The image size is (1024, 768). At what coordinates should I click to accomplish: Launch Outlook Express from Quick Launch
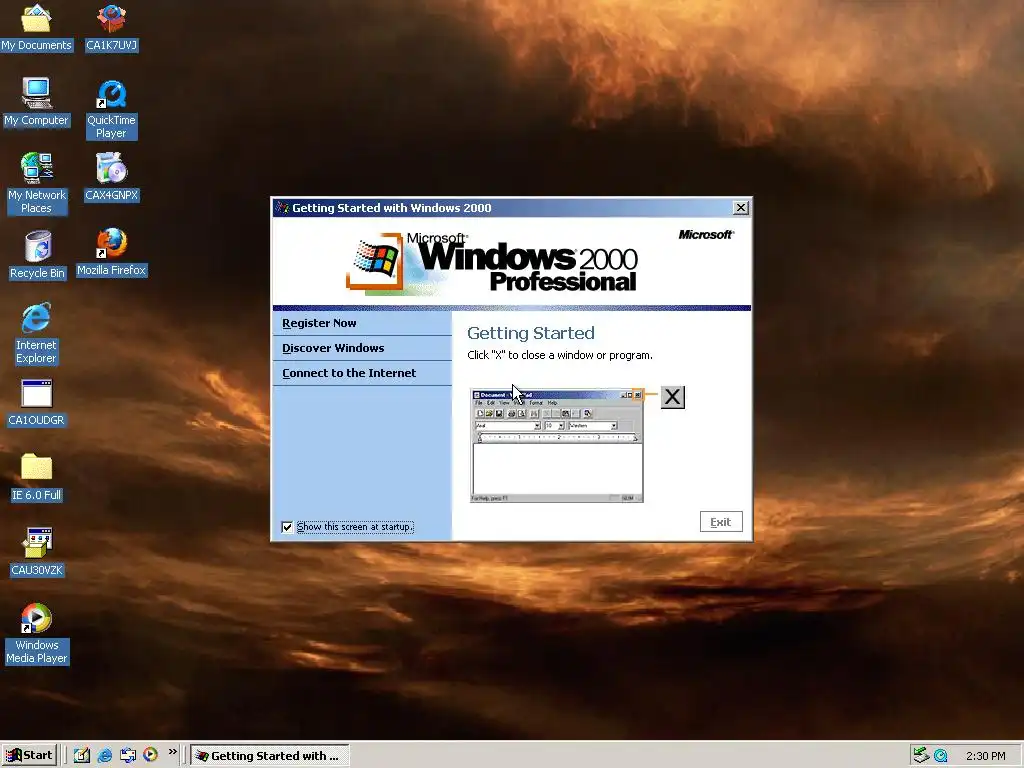[127, 755]
